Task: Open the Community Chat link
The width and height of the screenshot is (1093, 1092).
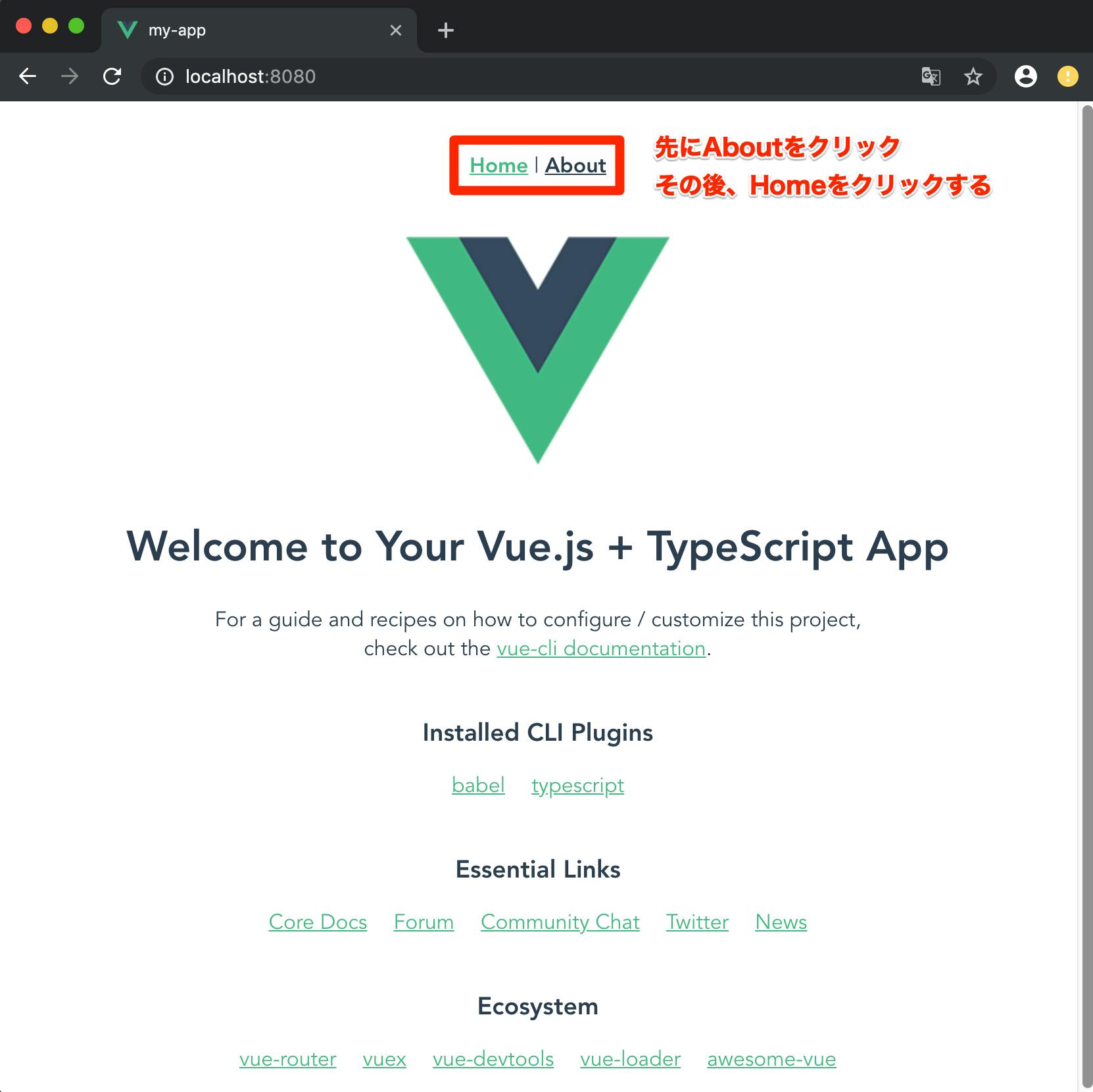Action: (560, 922)
